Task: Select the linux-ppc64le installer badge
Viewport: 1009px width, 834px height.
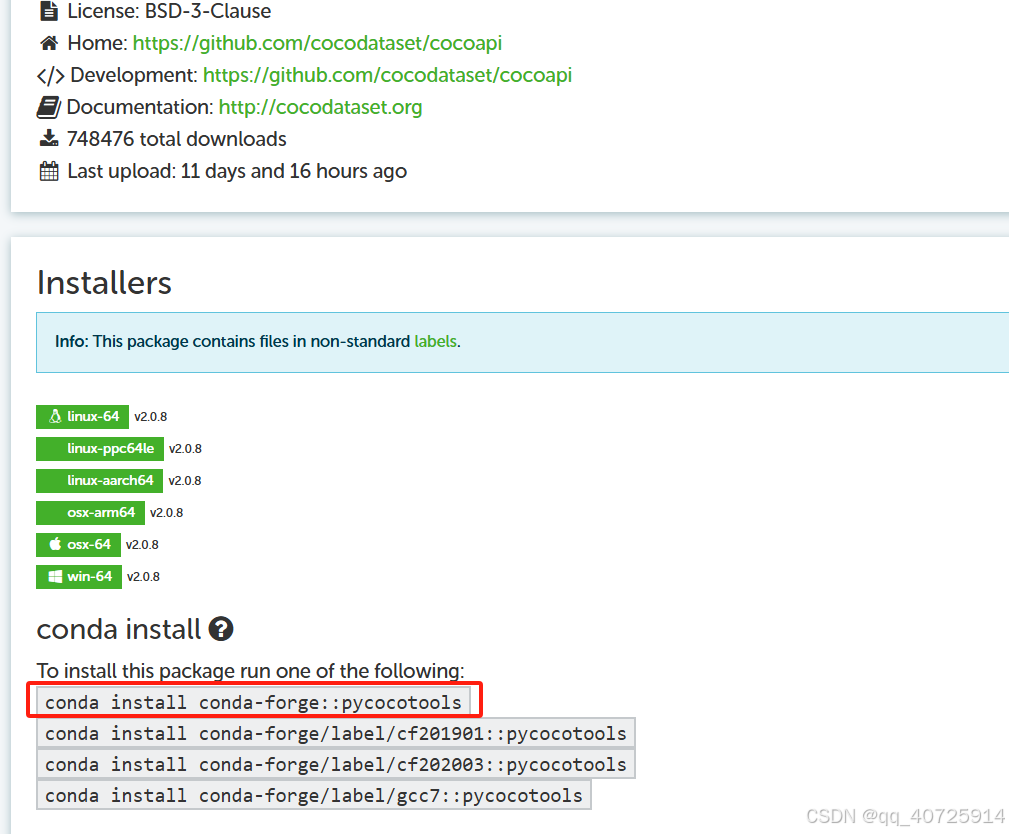Action: click(100, 449)
